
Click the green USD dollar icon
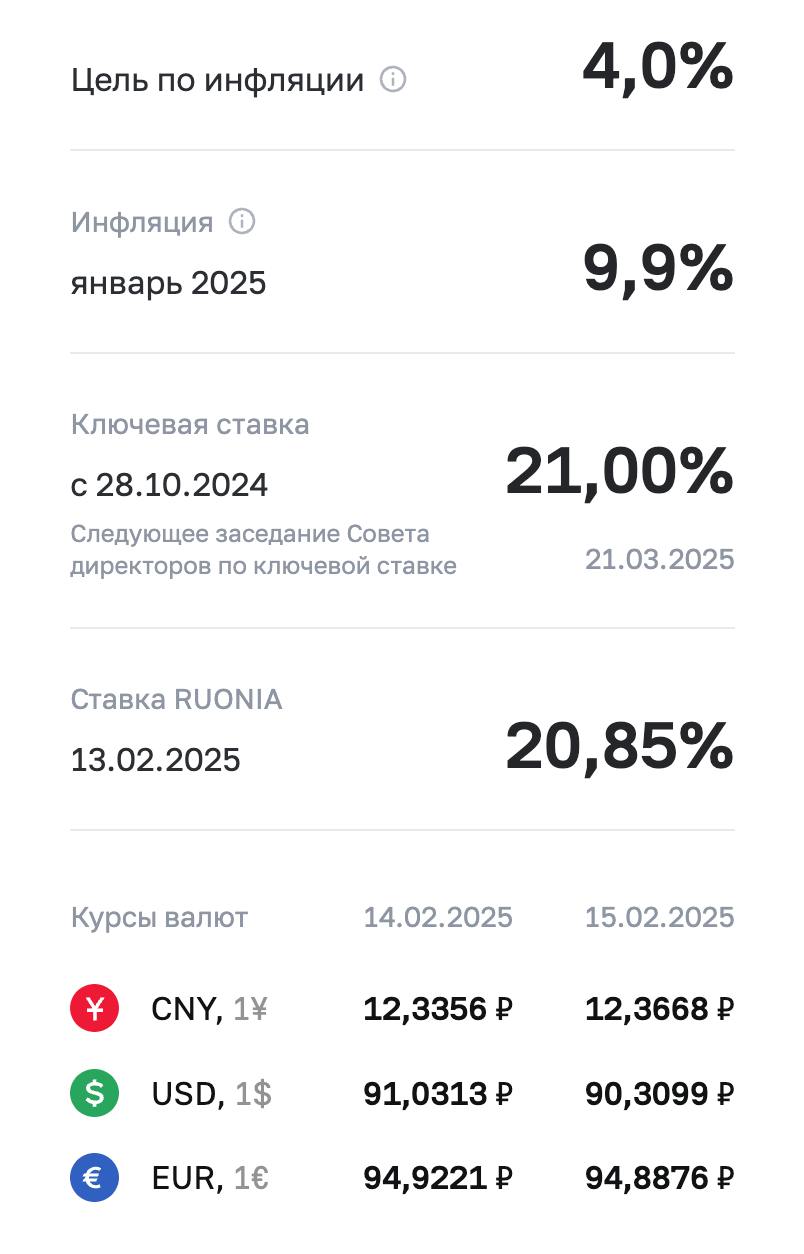coord(95,1094)
